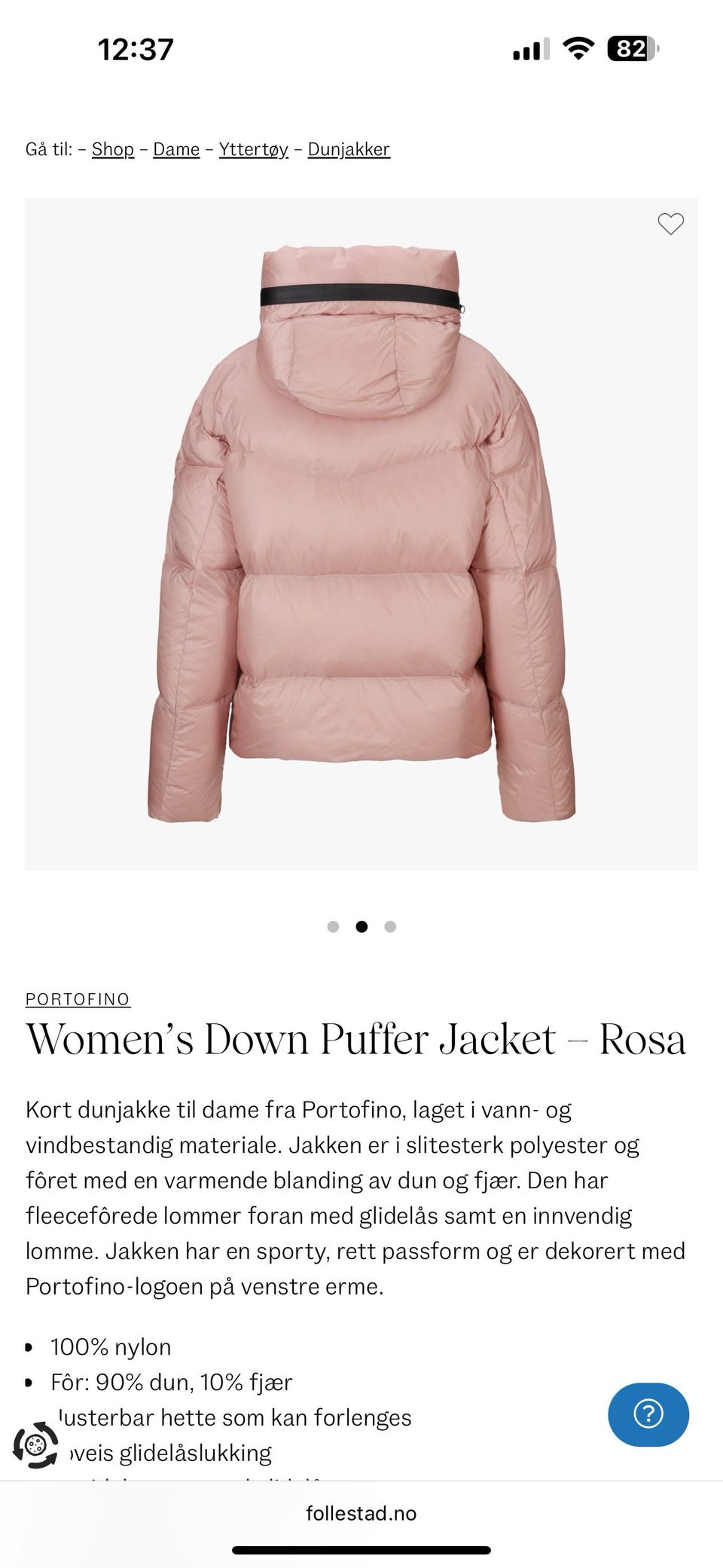Select the first image carousel dot

tap(333, 927)
